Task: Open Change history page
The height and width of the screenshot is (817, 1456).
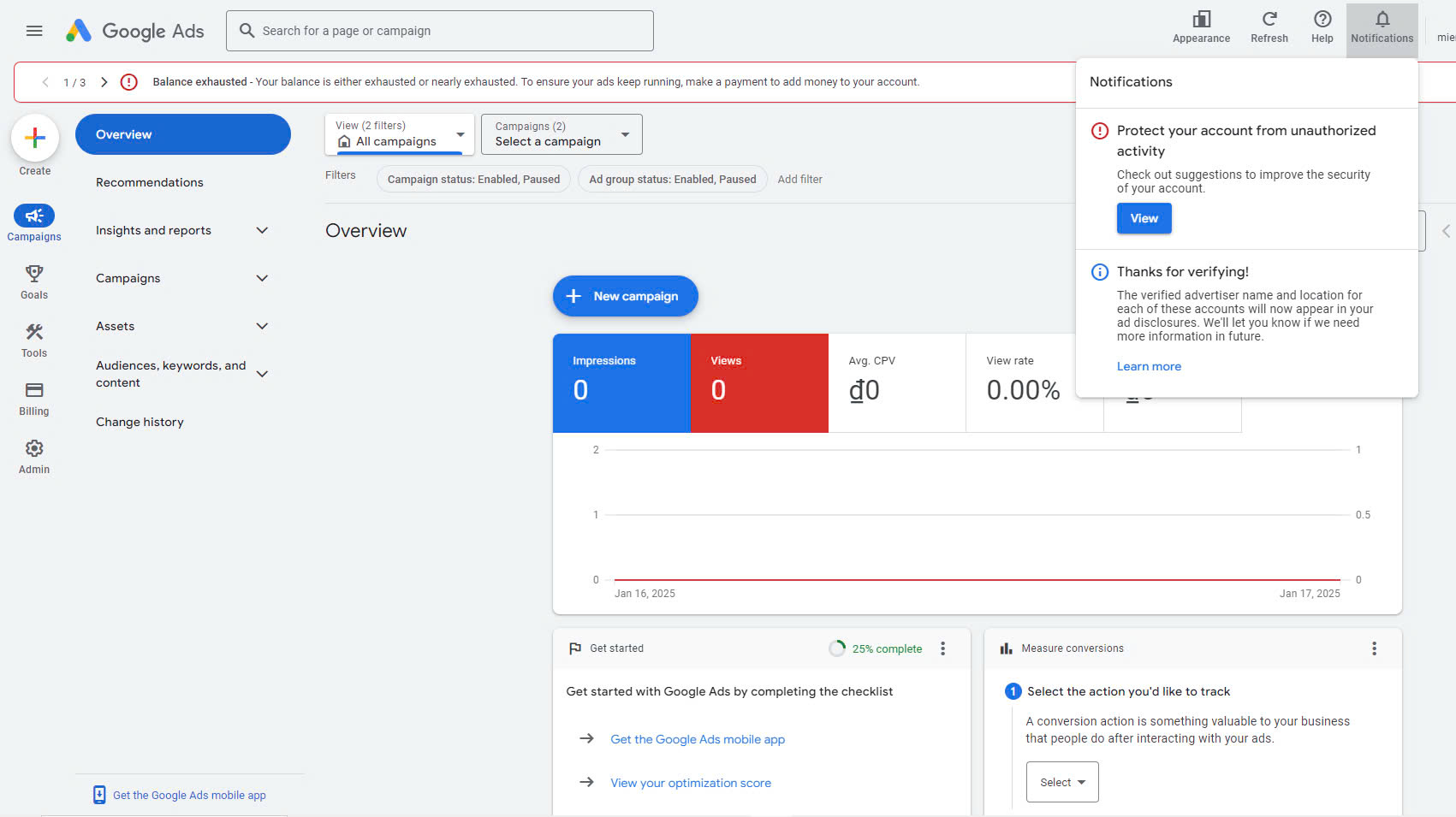Action: coord(140,422)
